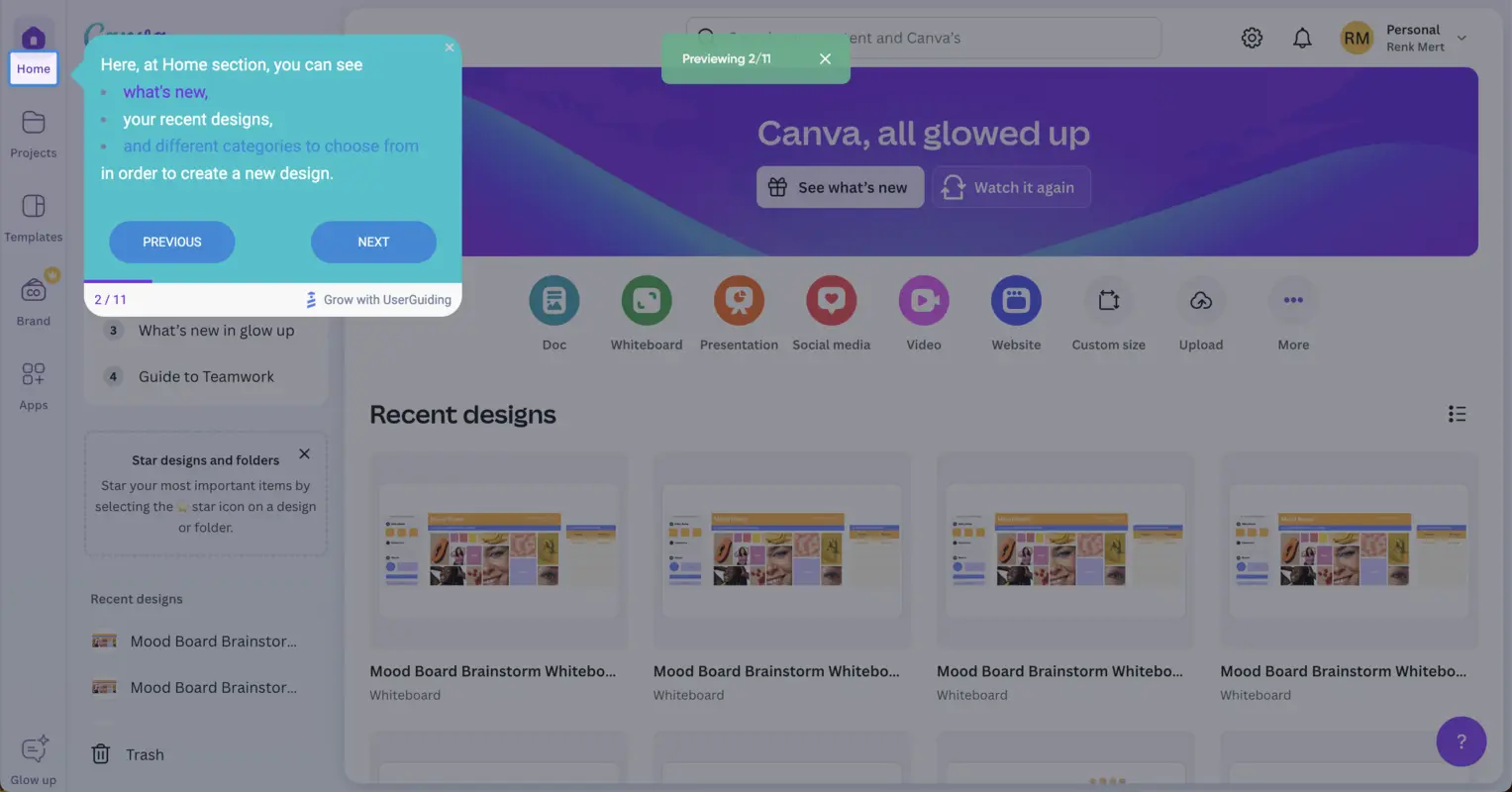Image resolution: width=1512 pixels, height=792 pixels.
Task: Open the purple help question button
Action: 1462,742
